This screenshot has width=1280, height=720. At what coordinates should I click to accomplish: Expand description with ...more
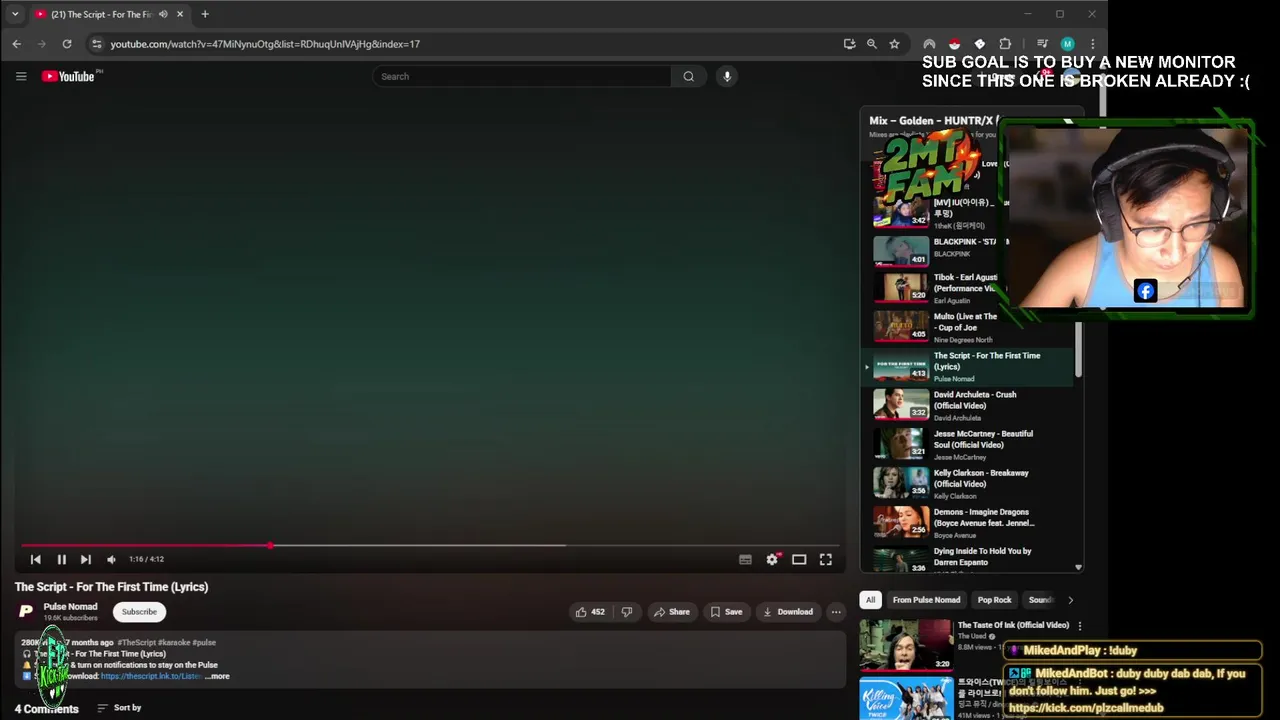tap(217, 676)
